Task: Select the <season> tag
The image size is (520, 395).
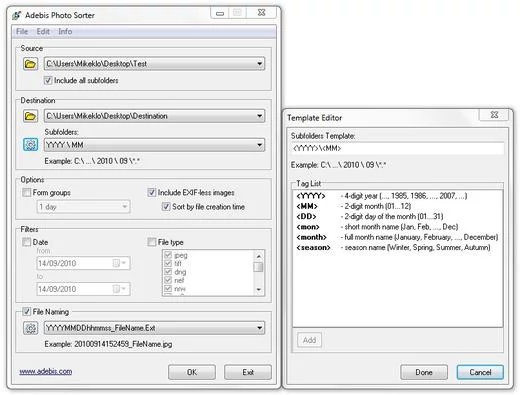Action: coord(313,247)
